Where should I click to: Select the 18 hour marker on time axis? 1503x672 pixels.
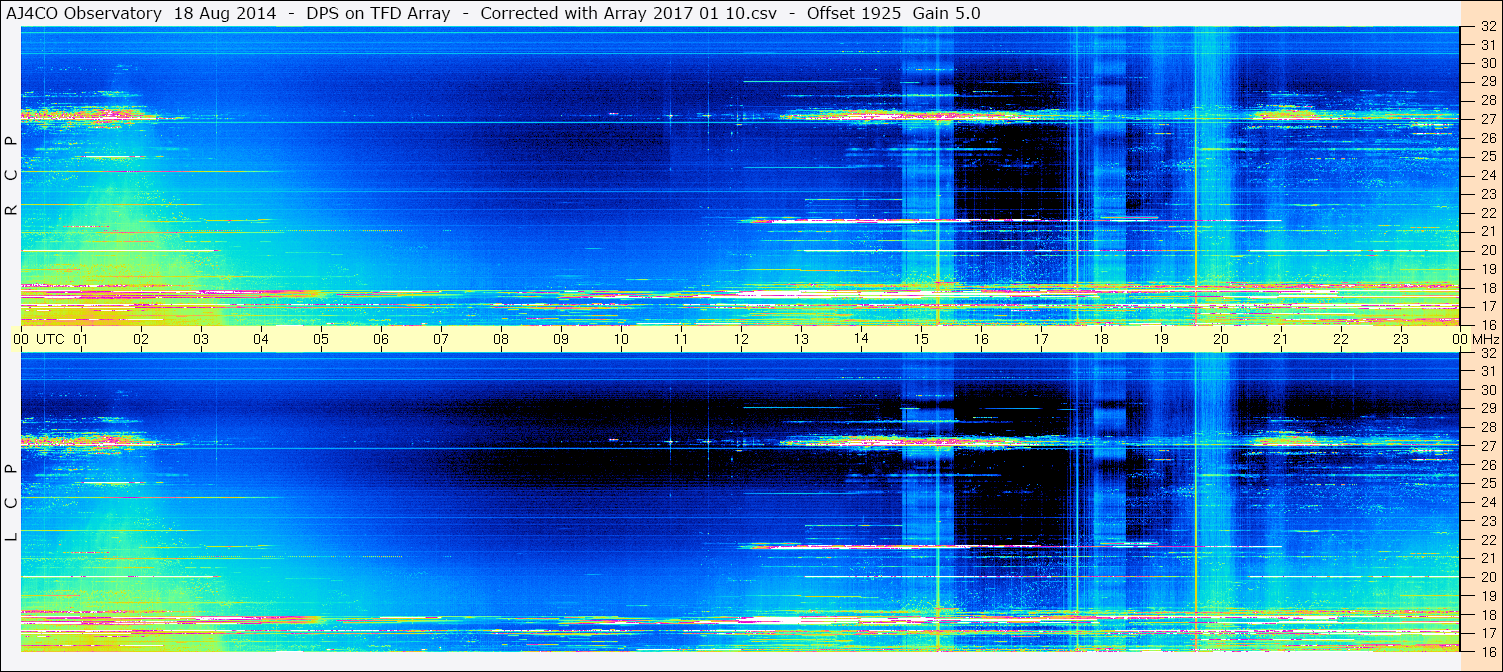pos(1101,340)
